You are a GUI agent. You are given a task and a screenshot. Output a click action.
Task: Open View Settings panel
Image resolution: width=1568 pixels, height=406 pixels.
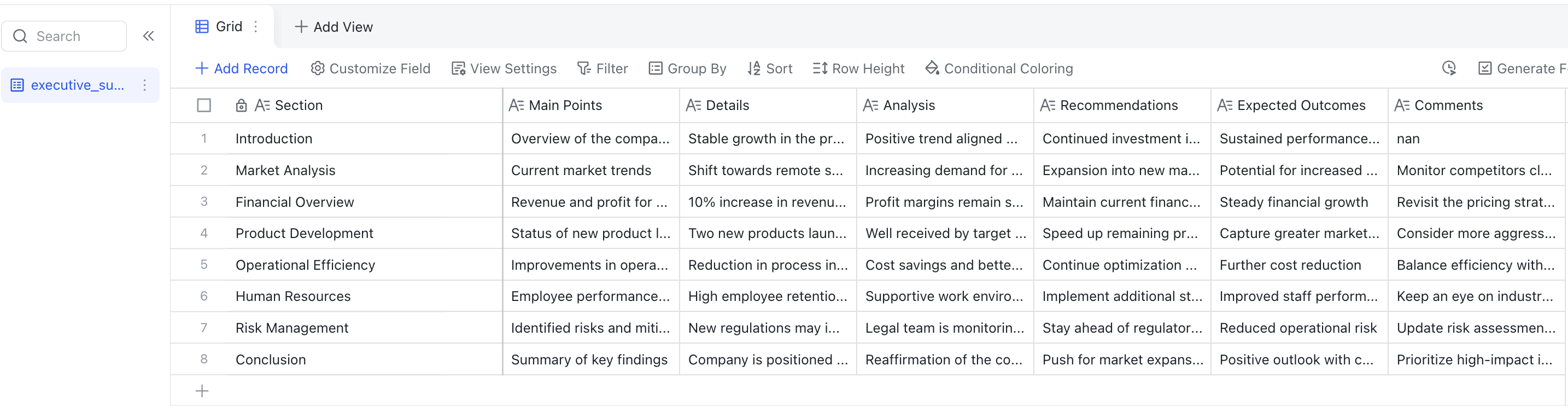click(x=504, y=68)
